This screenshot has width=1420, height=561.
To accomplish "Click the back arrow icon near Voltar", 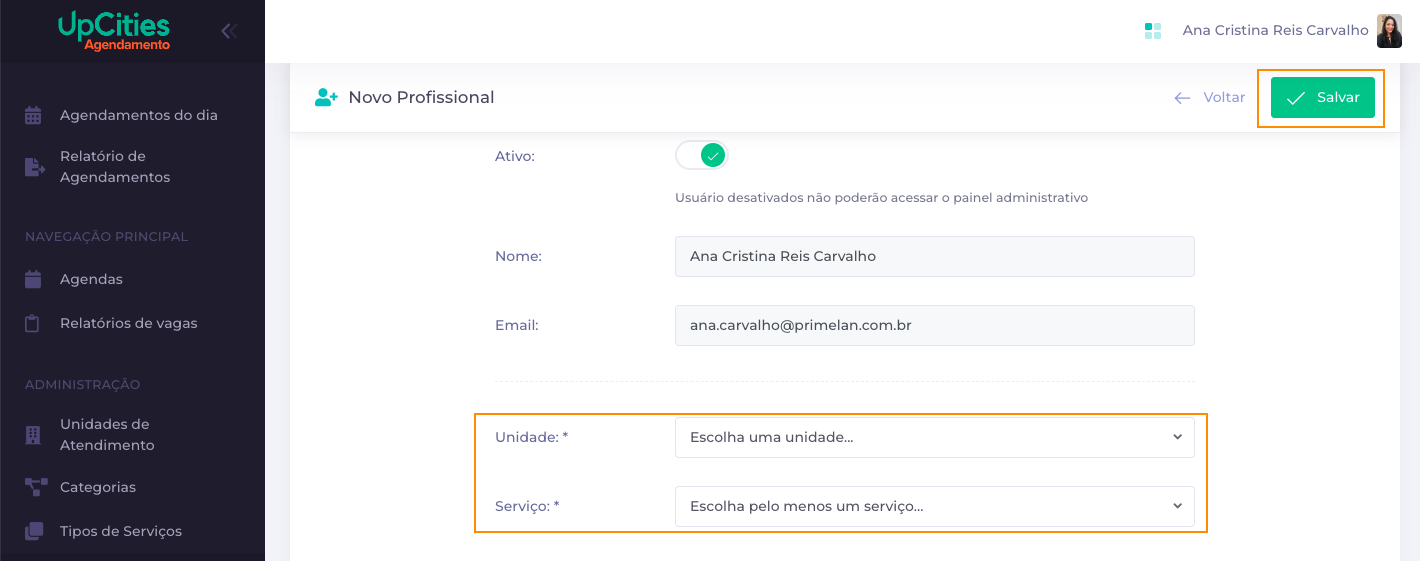I will pos(1182,98).
